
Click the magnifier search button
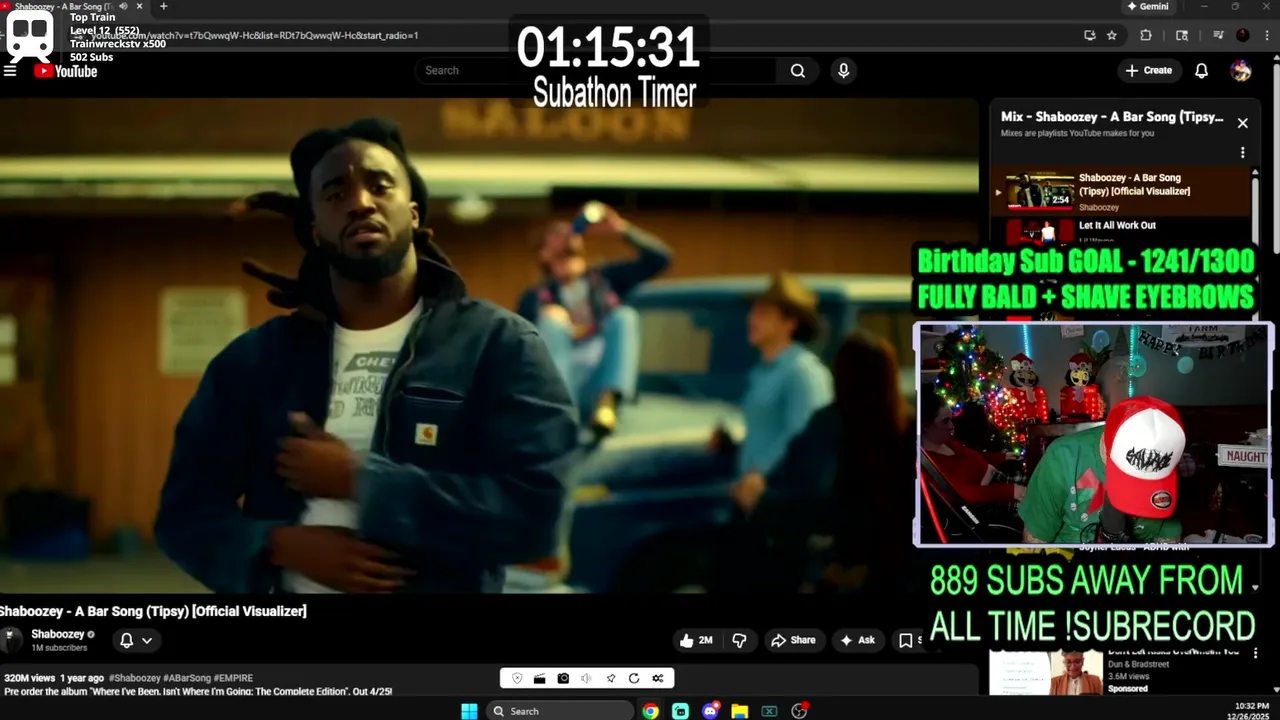coord(798,71)
